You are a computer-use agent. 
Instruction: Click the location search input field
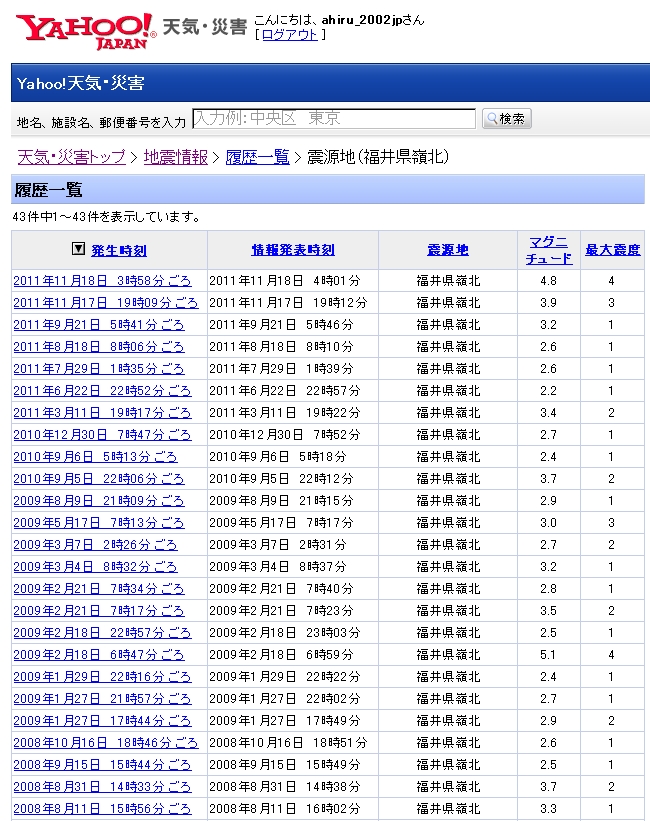tap(333, 119)
